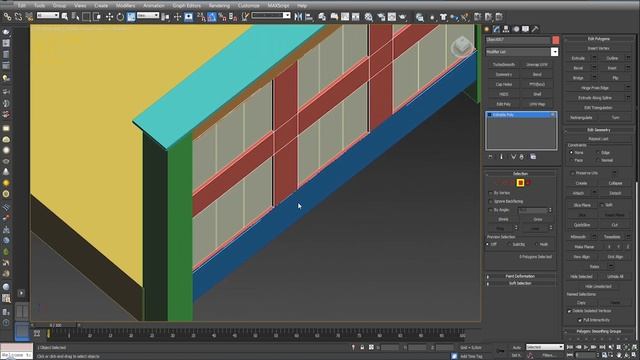Screen dimensions: 640x360
Task: Select Polygon sub-object level icon
Action: click(x=520, y=183)
